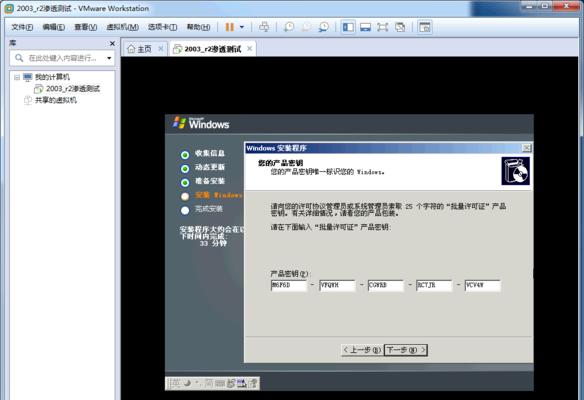This screenshot has width=584, height=400.
Task: Toggle the IME half-width moon icon
Action: click(x=188, y=383)
